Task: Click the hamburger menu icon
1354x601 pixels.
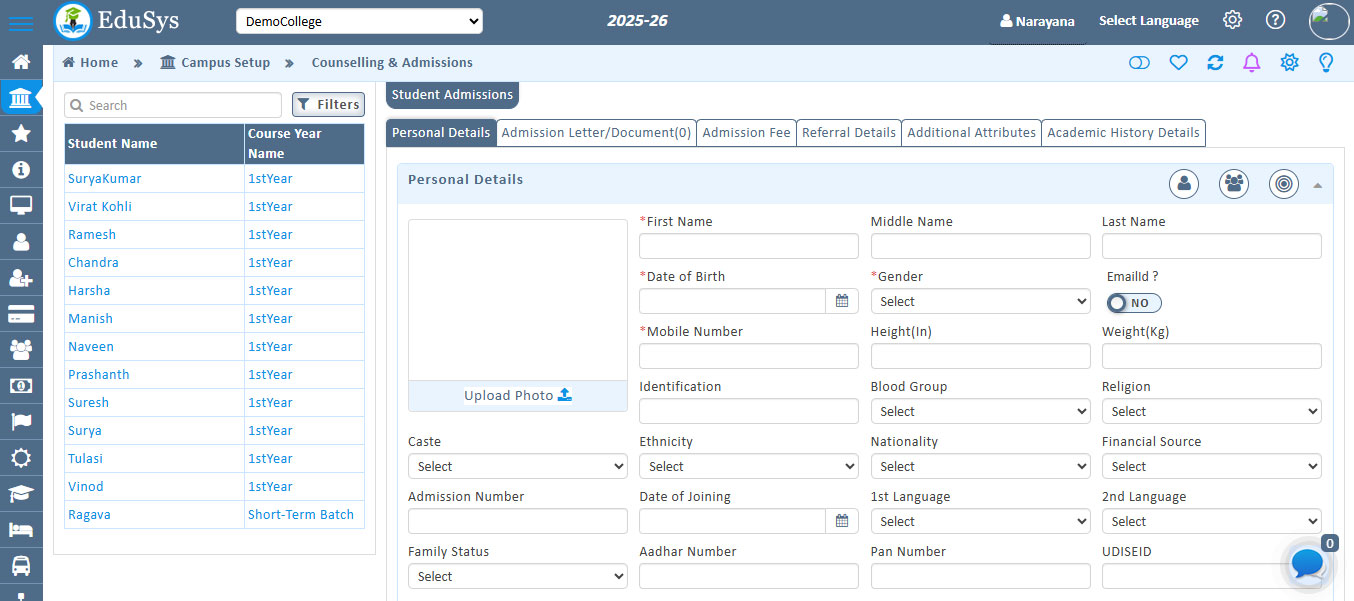Action: [x=20, y=22]
